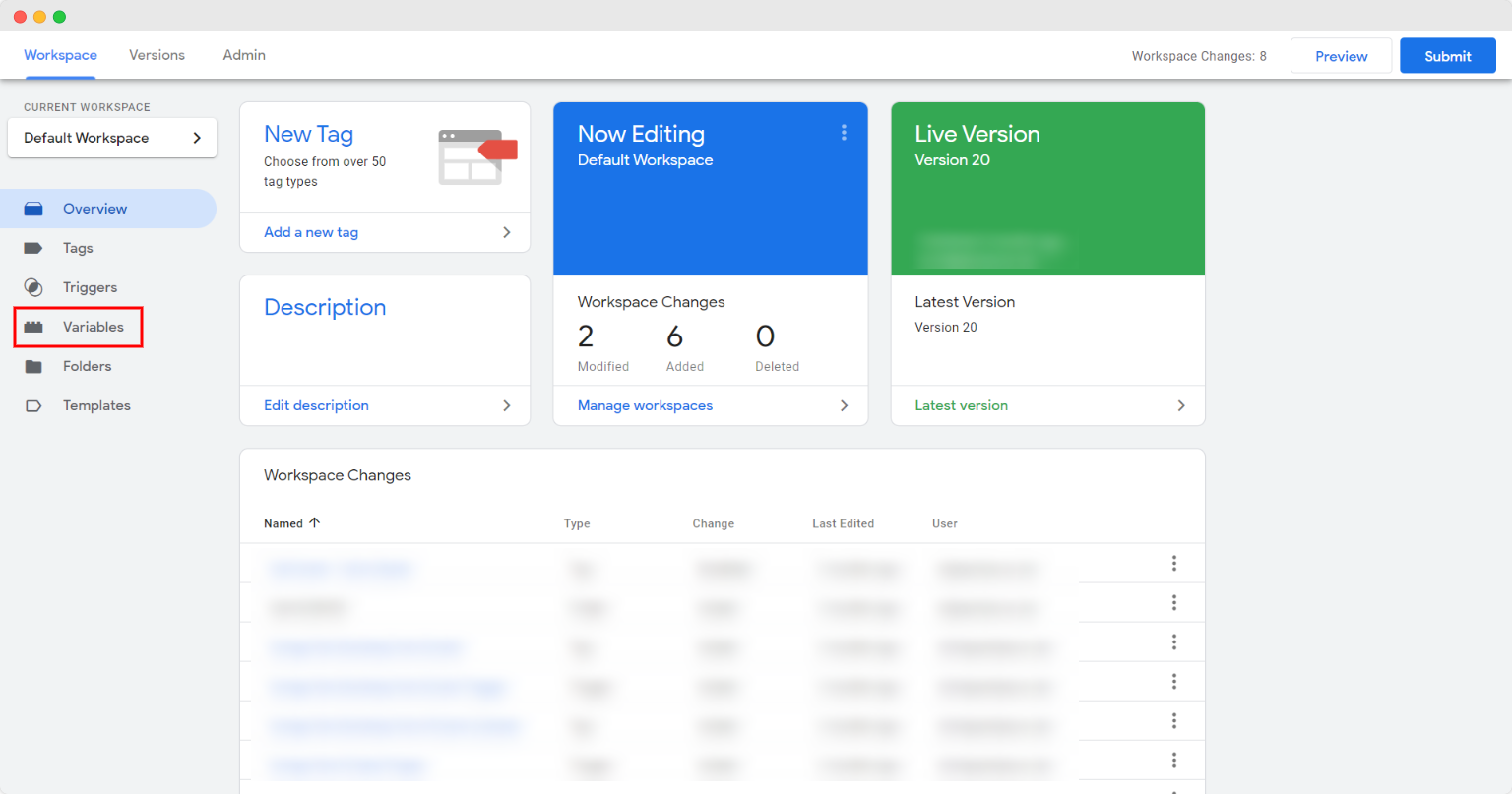
Task: Click the Edit description link
Action: tap(316, 405)
